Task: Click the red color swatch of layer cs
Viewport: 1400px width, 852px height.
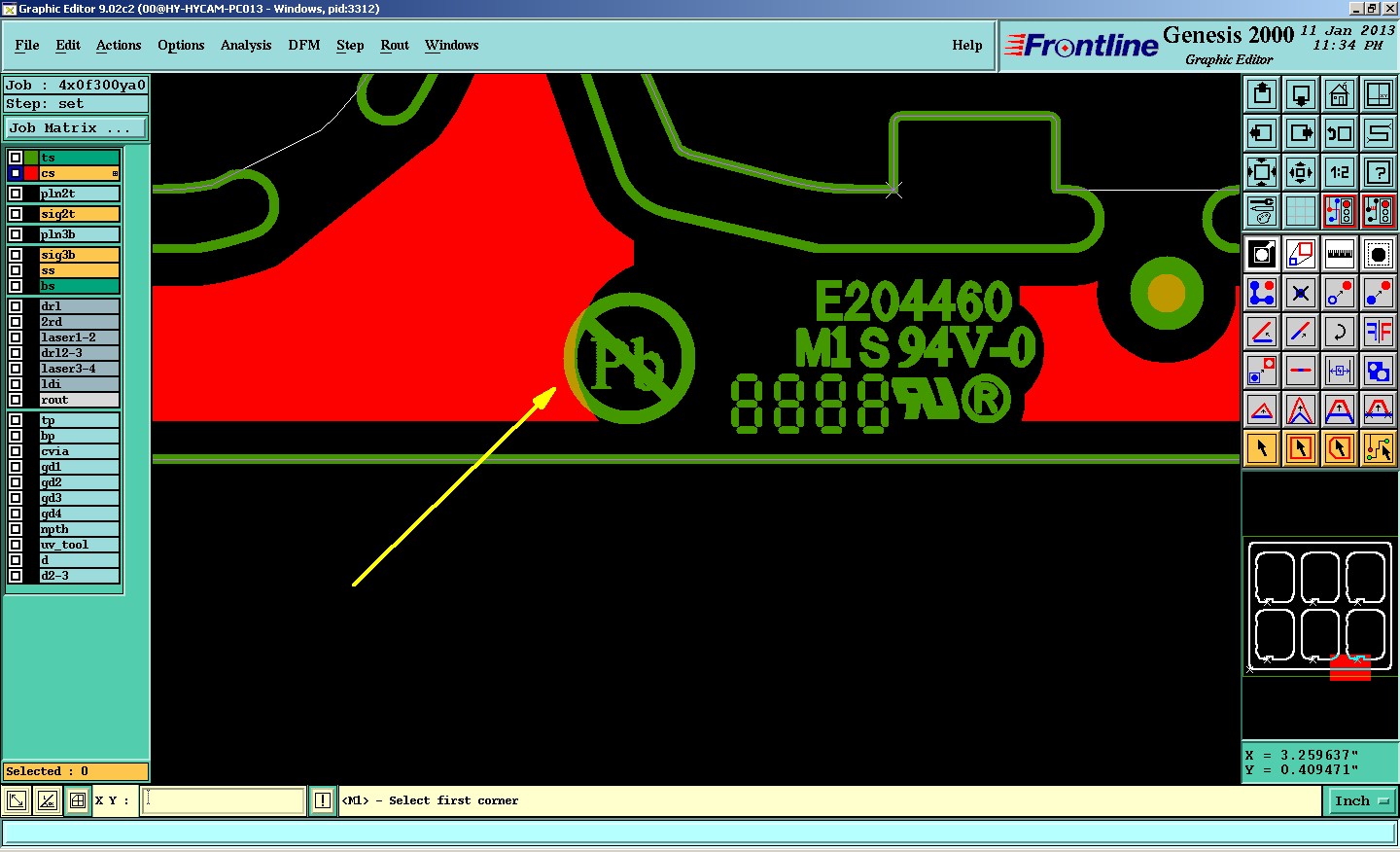Action: tap(31, 173)
